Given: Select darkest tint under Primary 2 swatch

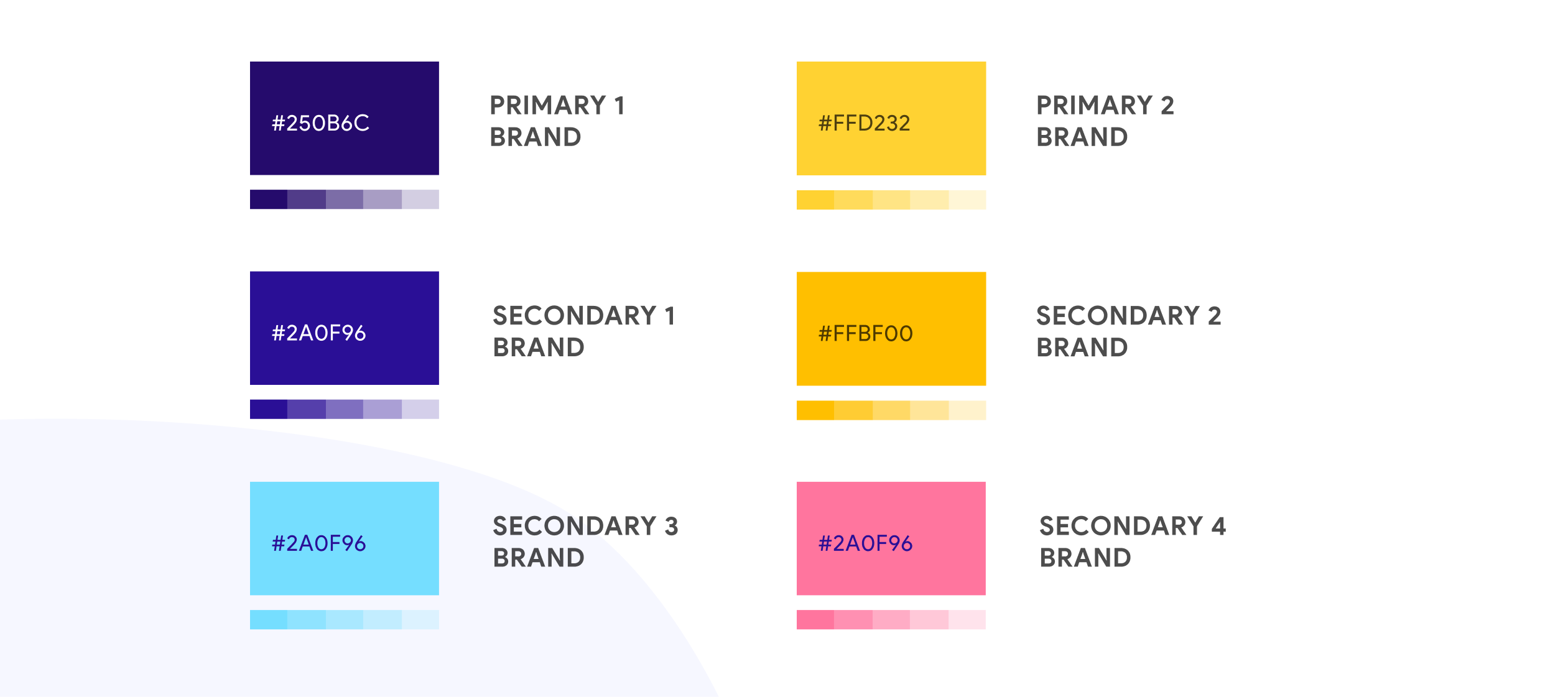Looking at the screenshot, I should 815,200.
